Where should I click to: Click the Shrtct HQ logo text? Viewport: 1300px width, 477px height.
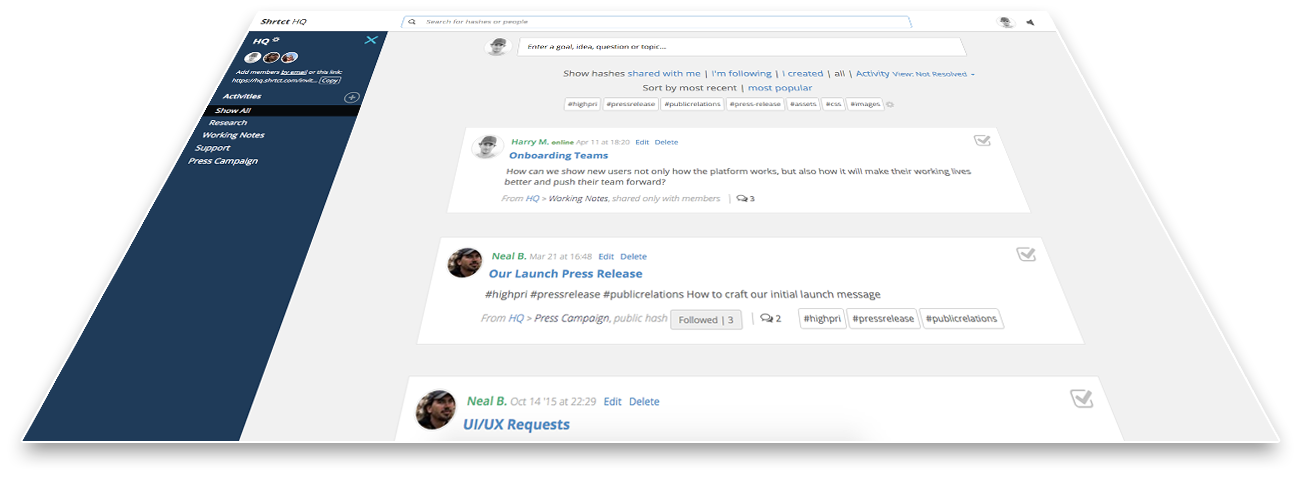(283, 21)
